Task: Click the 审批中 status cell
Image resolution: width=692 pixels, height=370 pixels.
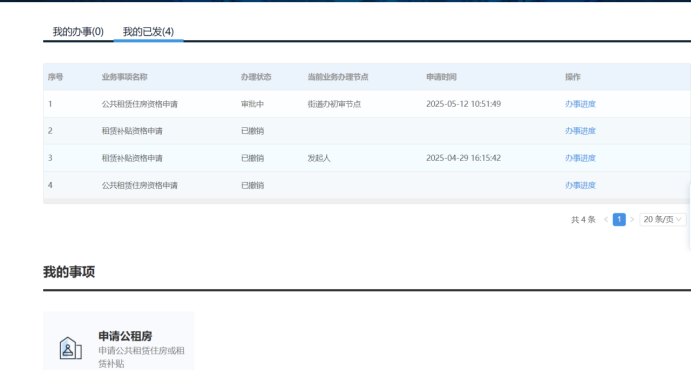Action: [252, 104]
